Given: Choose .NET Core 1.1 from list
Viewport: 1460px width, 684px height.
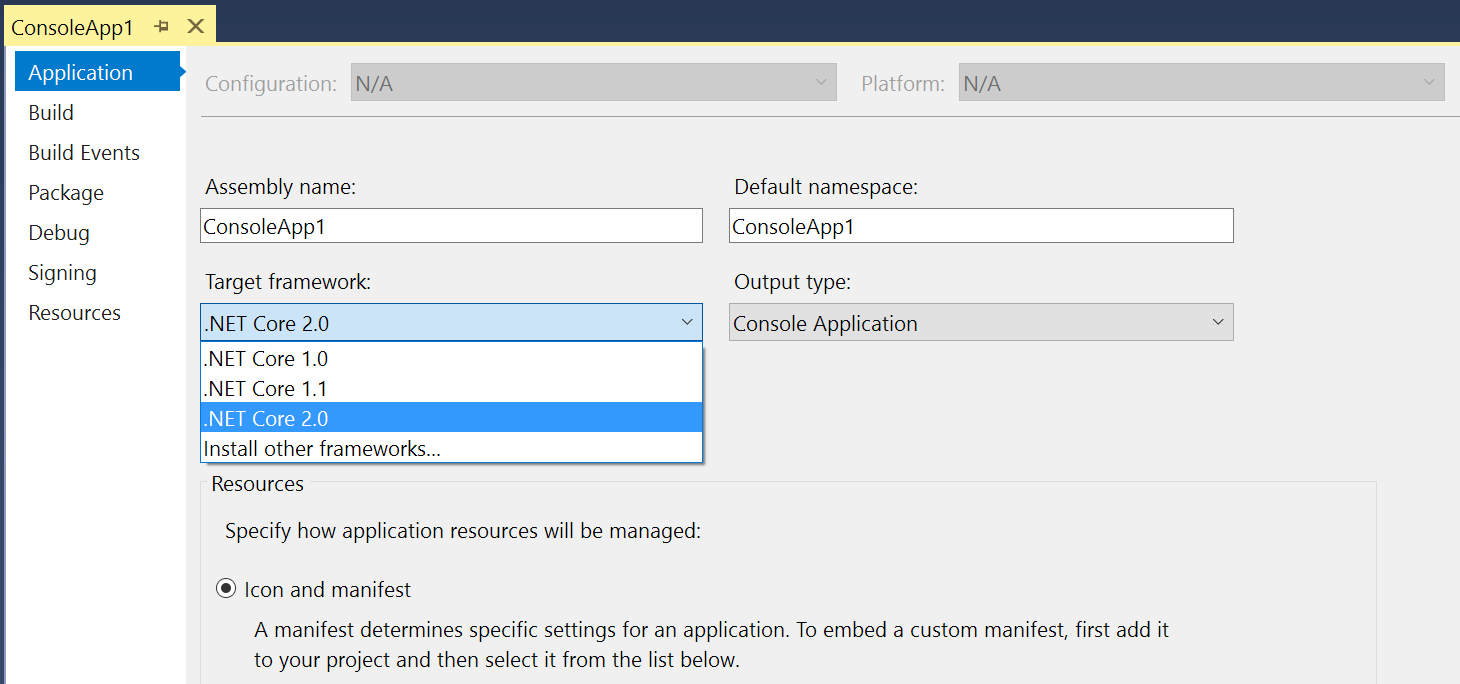Looking at the screenshot, I should click(x=451, y=389).
